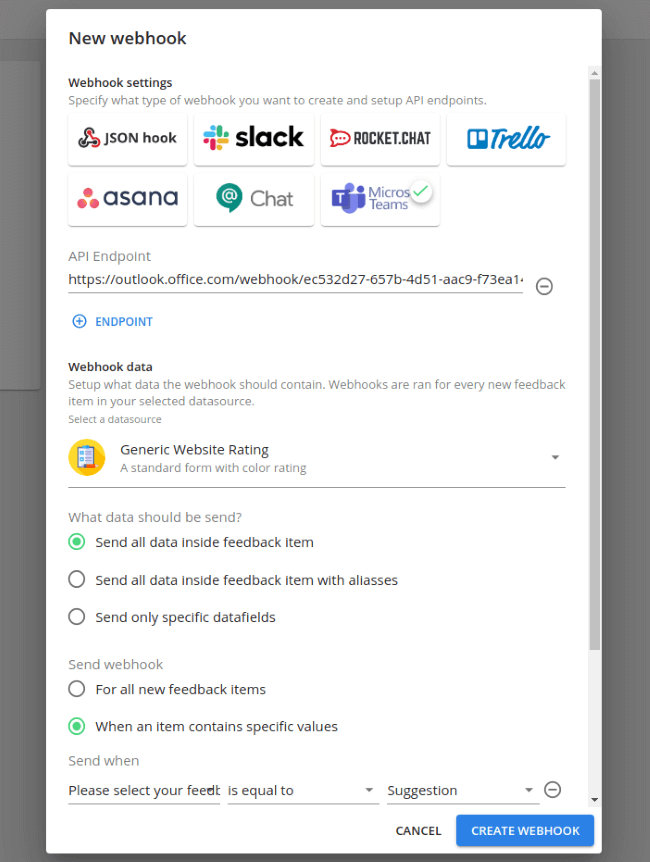Click the CREATE WEBHOOK button

click(x=524, y=830)
